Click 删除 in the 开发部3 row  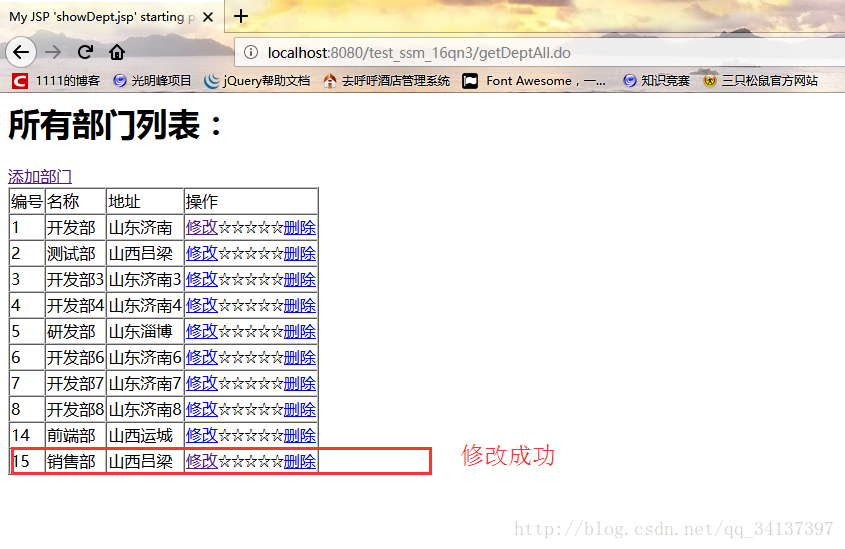tap(300, 279)
